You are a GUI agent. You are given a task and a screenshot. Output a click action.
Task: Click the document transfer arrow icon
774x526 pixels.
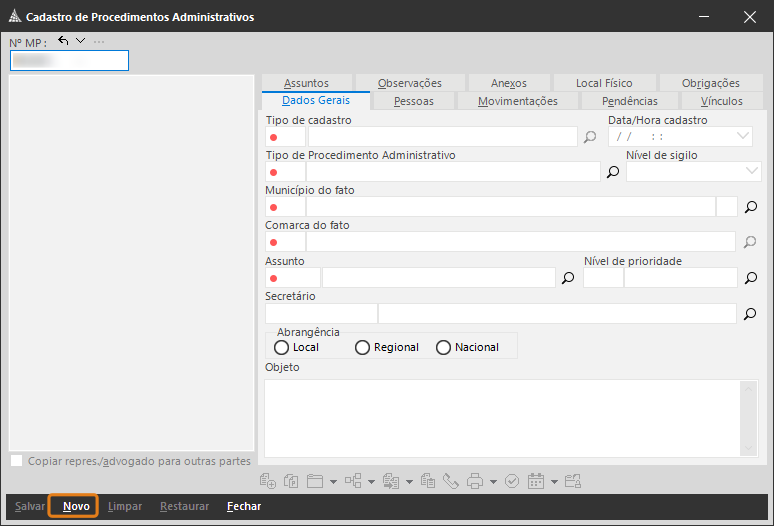point(391,481)
